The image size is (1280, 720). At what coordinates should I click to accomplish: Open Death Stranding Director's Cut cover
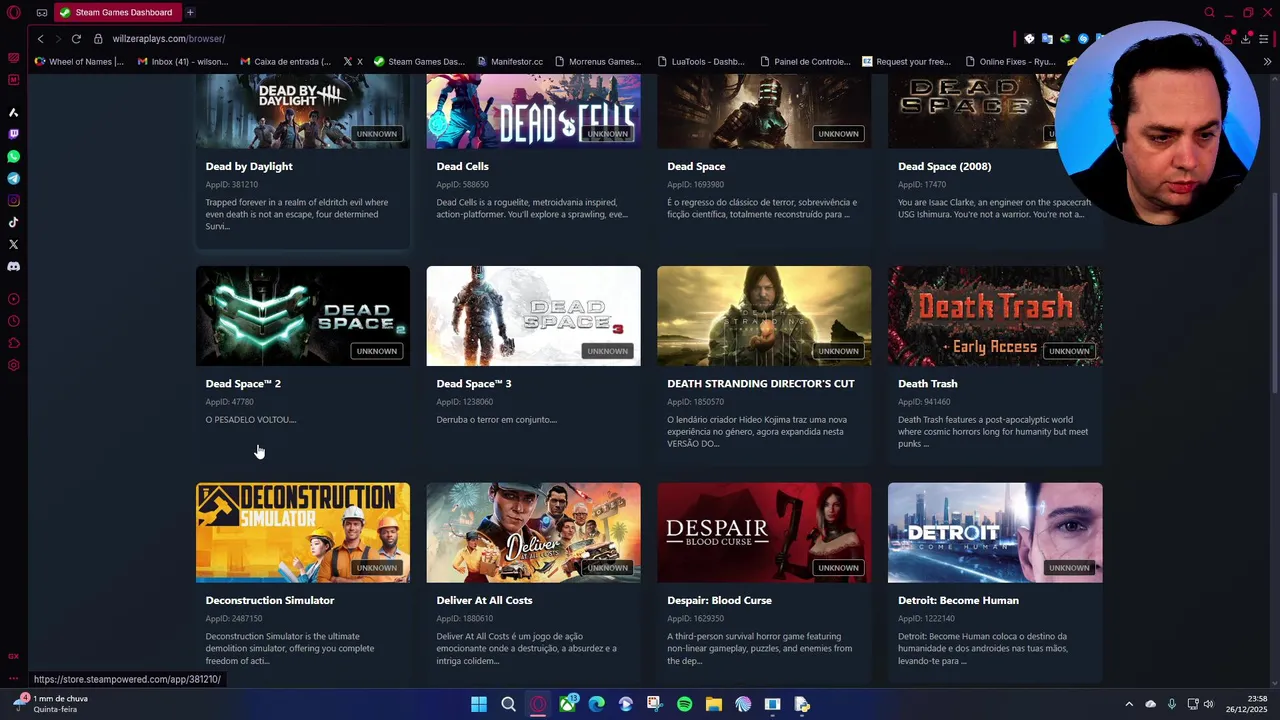[x=764, y=316]
